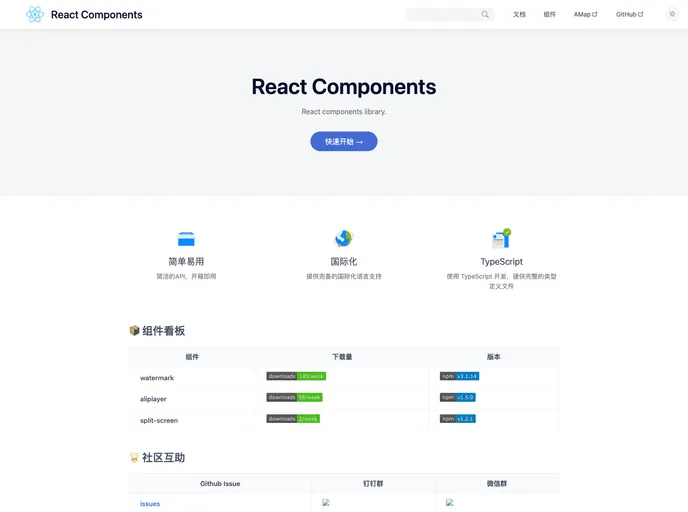
Task: Focus the search input in the header
Action: (x=450, y=14)
